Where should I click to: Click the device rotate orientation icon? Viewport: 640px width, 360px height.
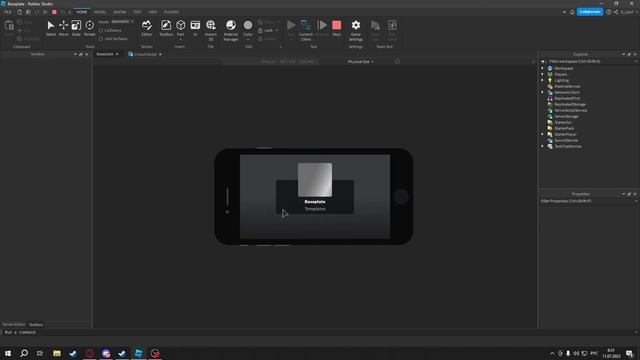tap(397, 62)
